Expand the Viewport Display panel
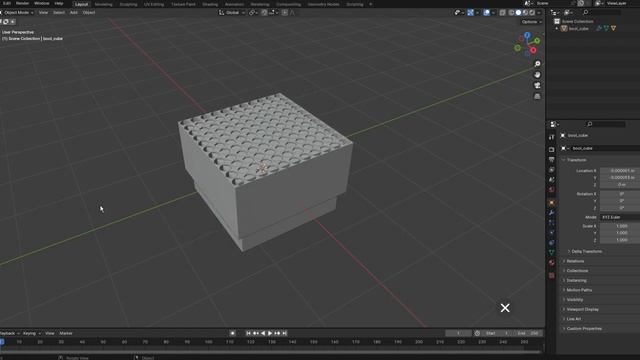The image size is (640, 360). [581, 309]
